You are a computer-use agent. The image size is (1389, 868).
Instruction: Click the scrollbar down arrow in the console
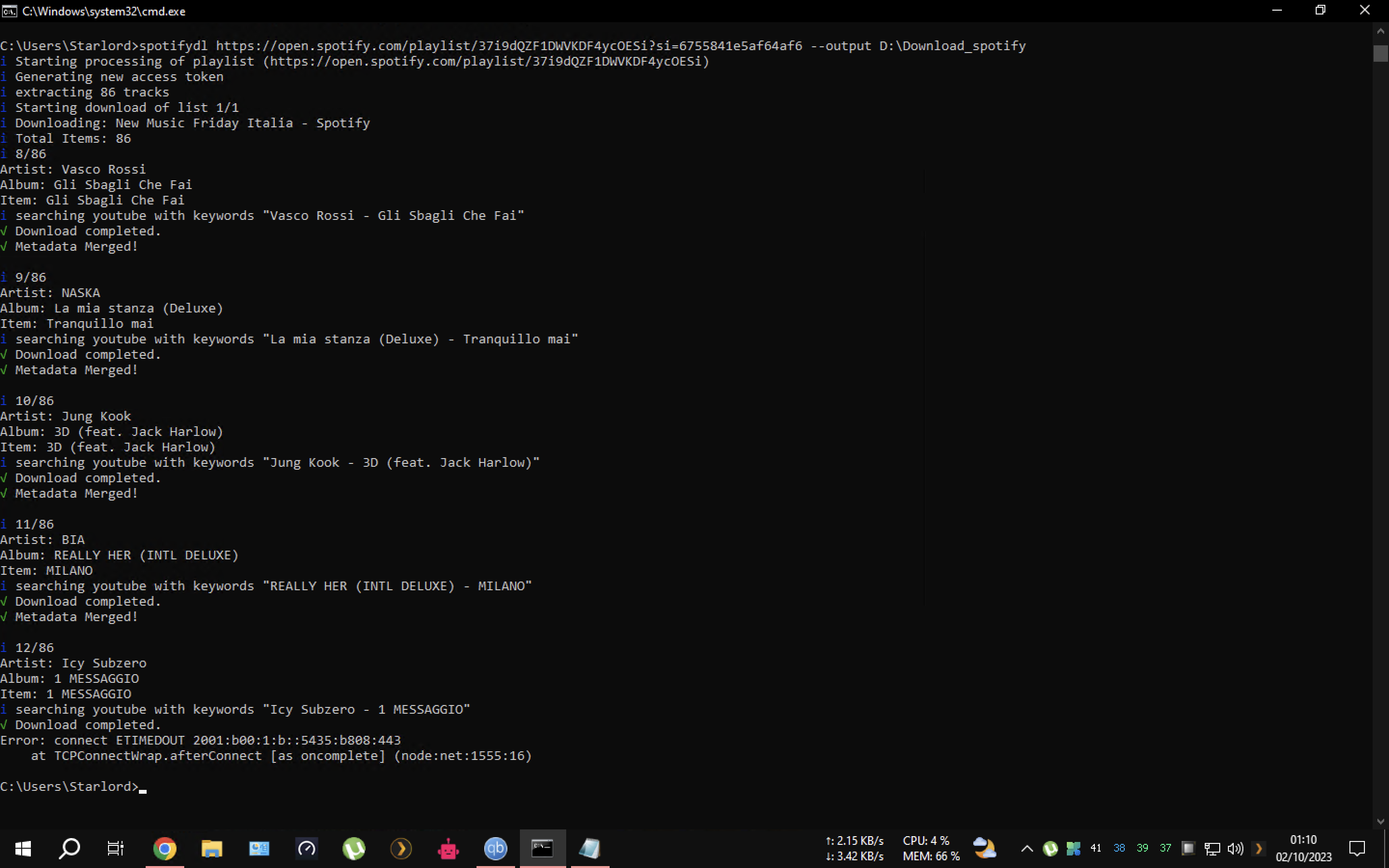coord(1380,821)
